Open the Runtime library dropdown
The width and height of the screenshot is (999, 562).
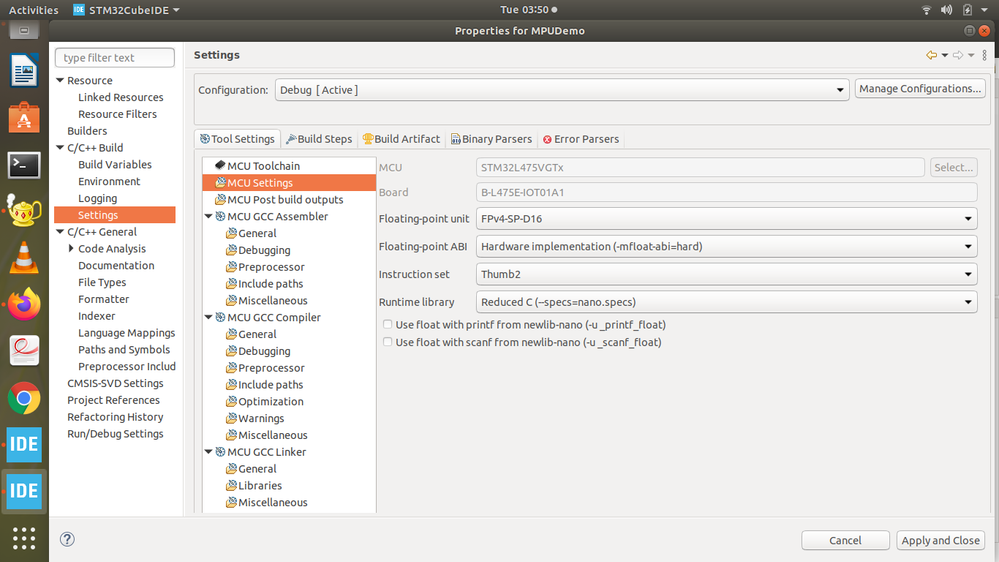[x=726, y=302]
